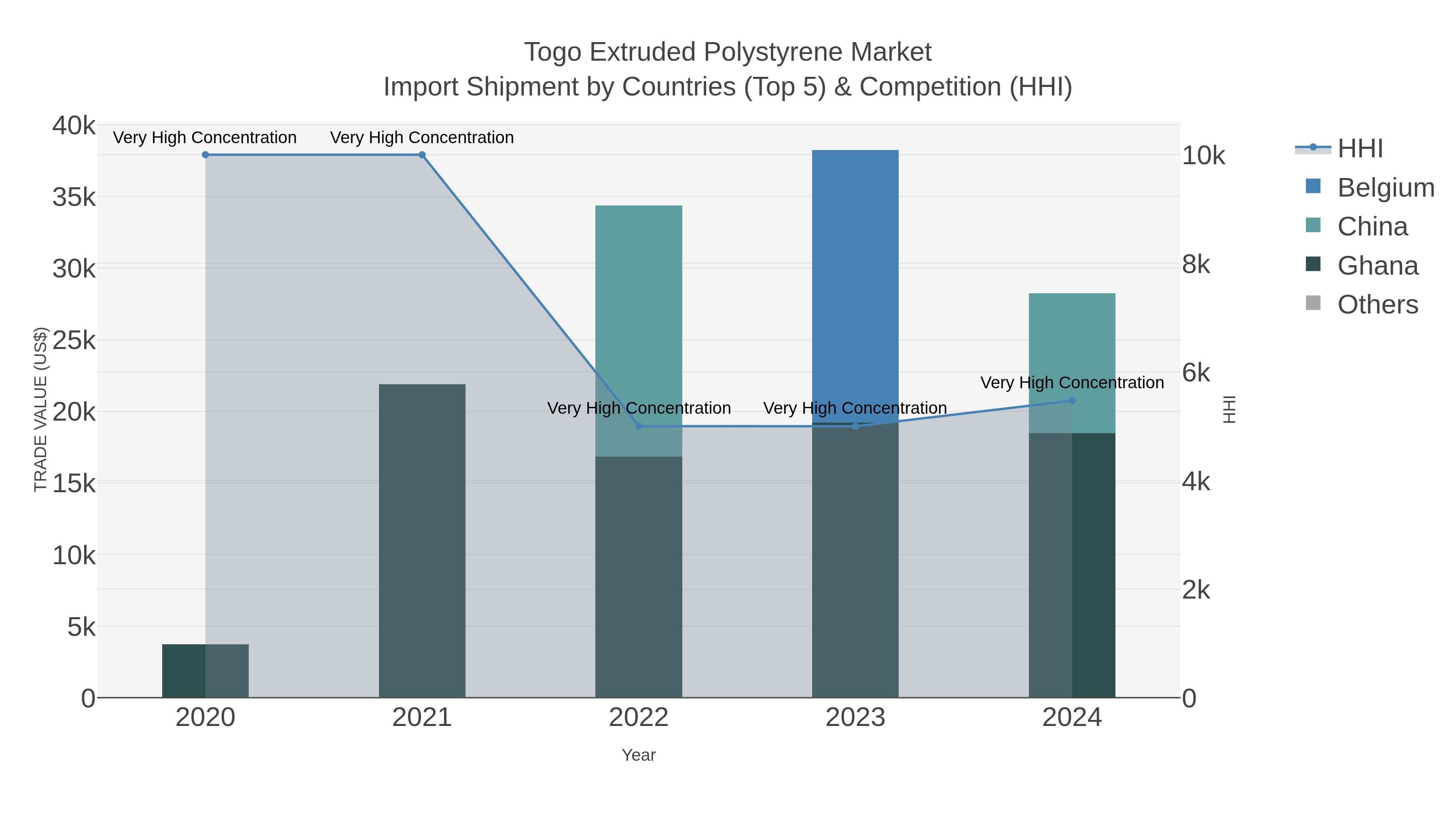Click the 2021 x-axis label
This screenshot has width=1456, height=819.
coord(422,718)
